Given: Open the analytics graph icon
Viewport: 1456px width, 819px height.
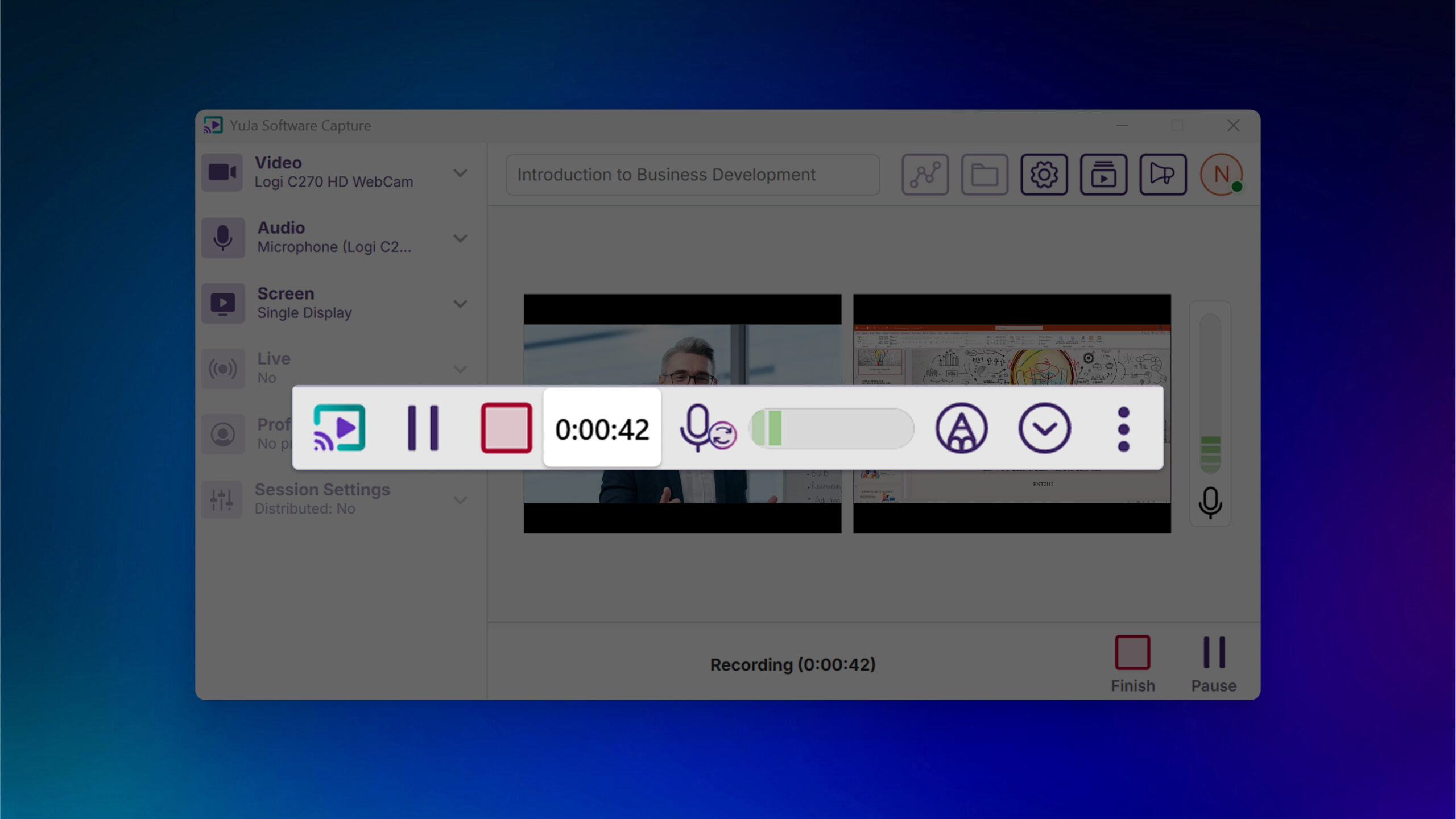Looking at the screenshot, I should [925, 174].
